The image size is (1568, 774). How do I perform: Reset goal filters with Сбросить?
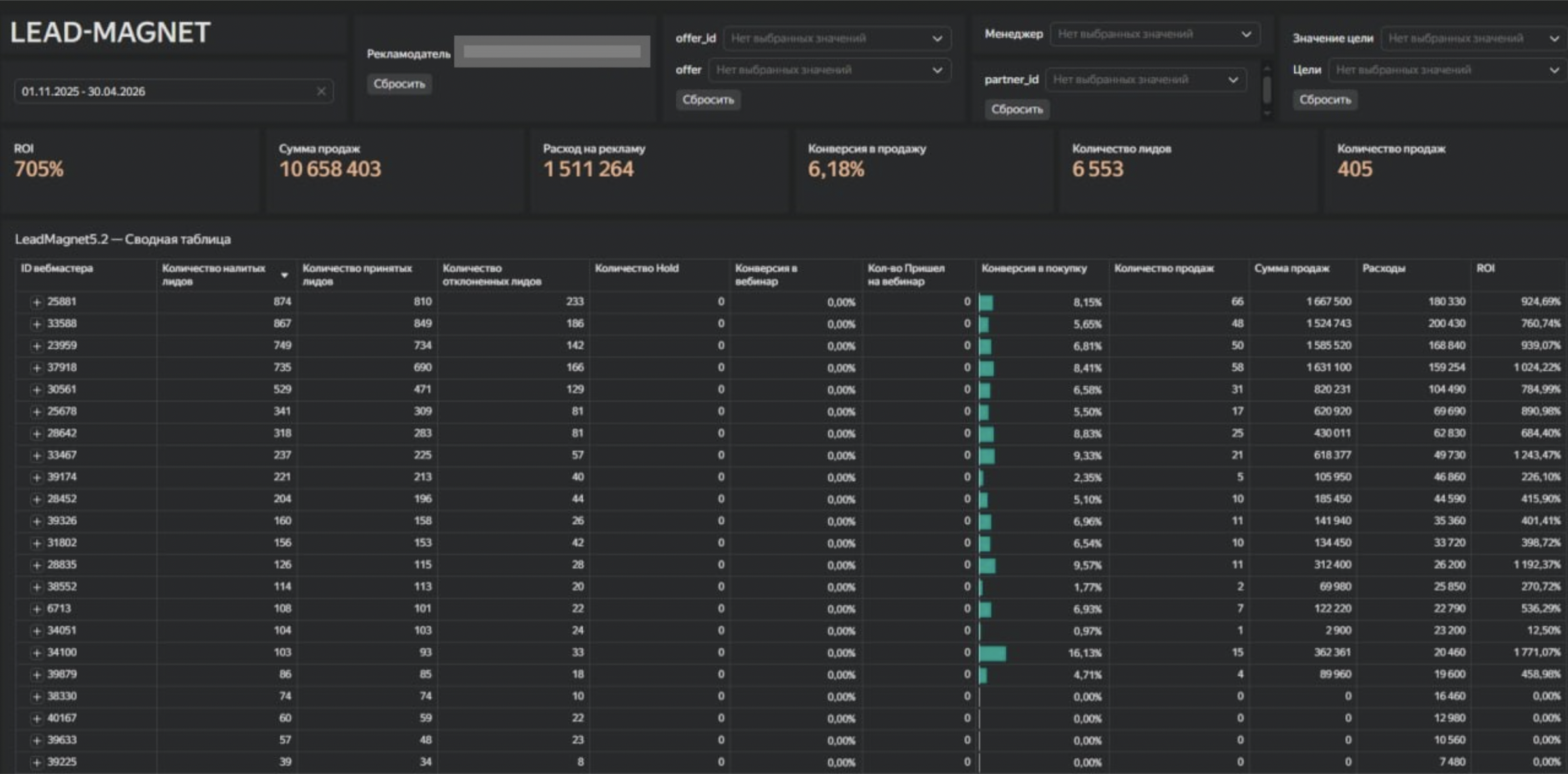point(1325,100)
